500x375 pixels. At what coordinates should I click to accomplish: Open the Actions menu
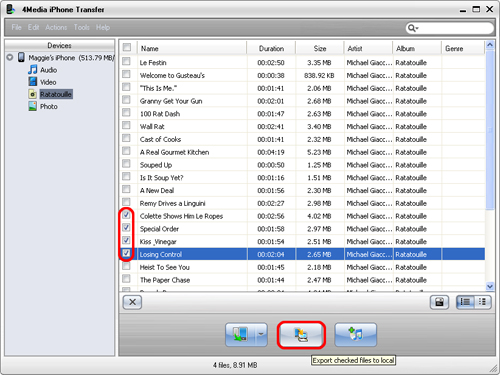[x=56, y=27]
